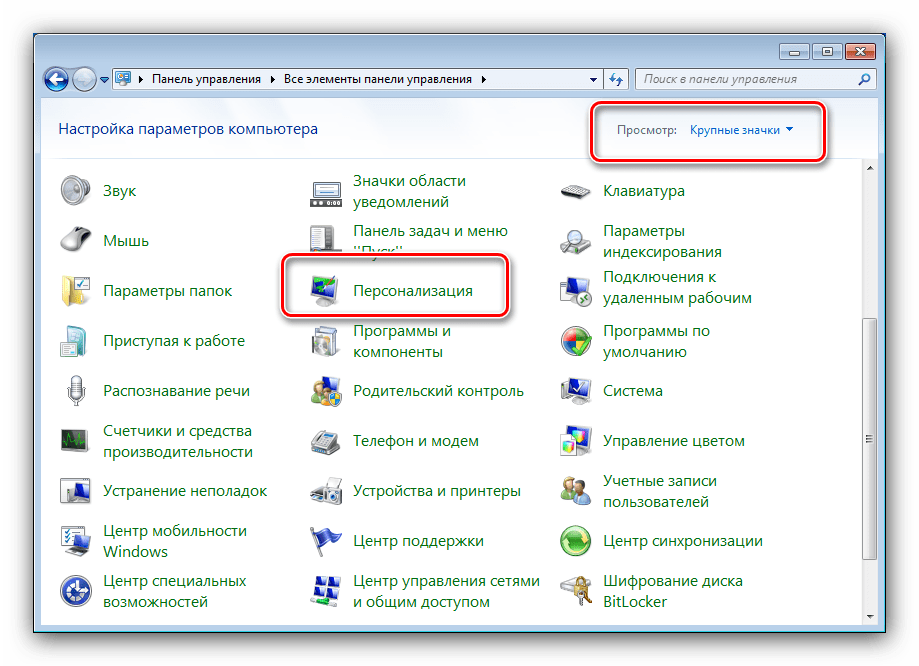Image resolution: width=919 pixels, height=666 pixels.
Task: Expand the arrow after Панель управления breadcrumb
Action: point(272,79)
